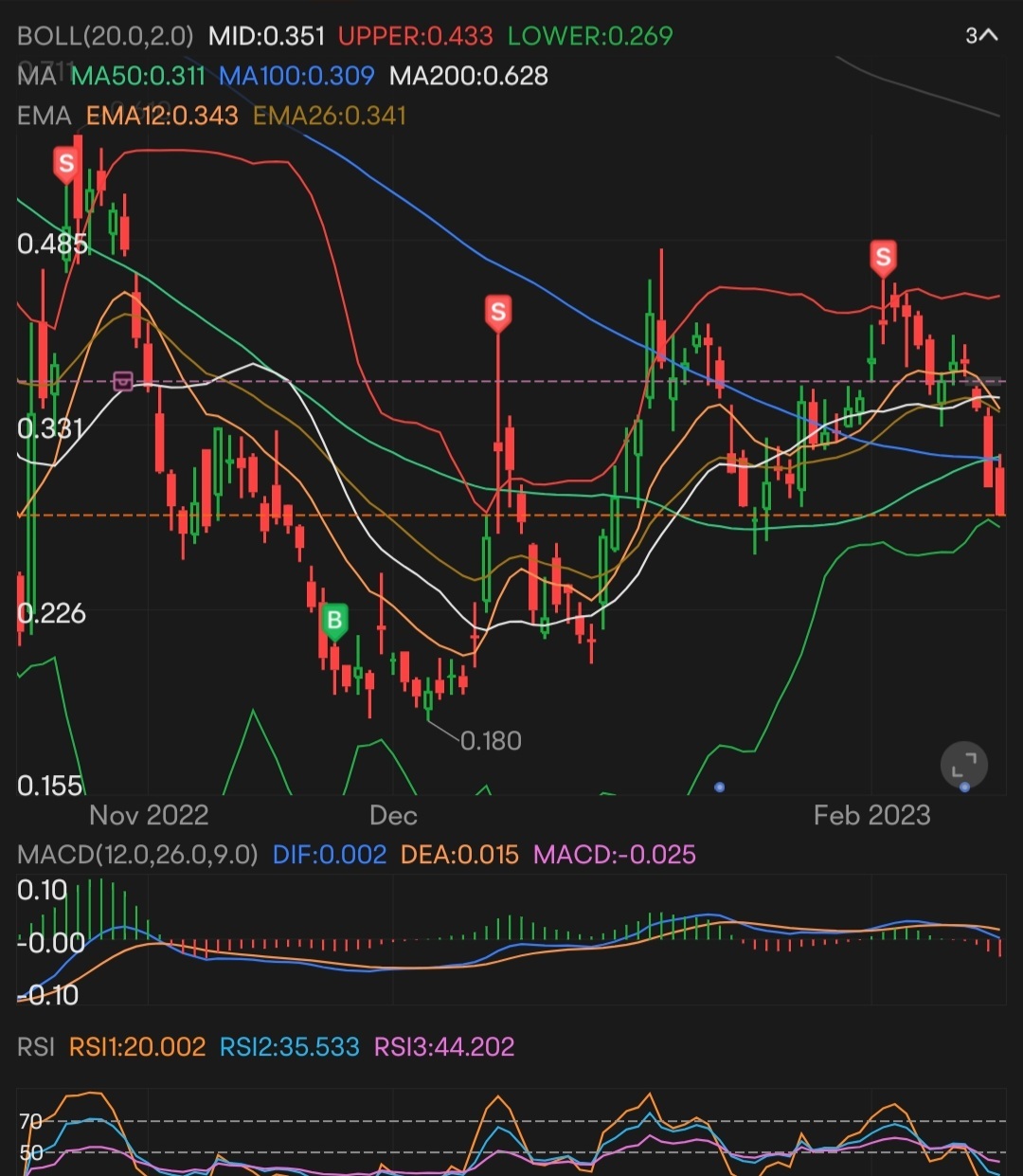Tap the EMA12:0.343 value
Screen dimensions: 1023x1176
coord(162,116)
